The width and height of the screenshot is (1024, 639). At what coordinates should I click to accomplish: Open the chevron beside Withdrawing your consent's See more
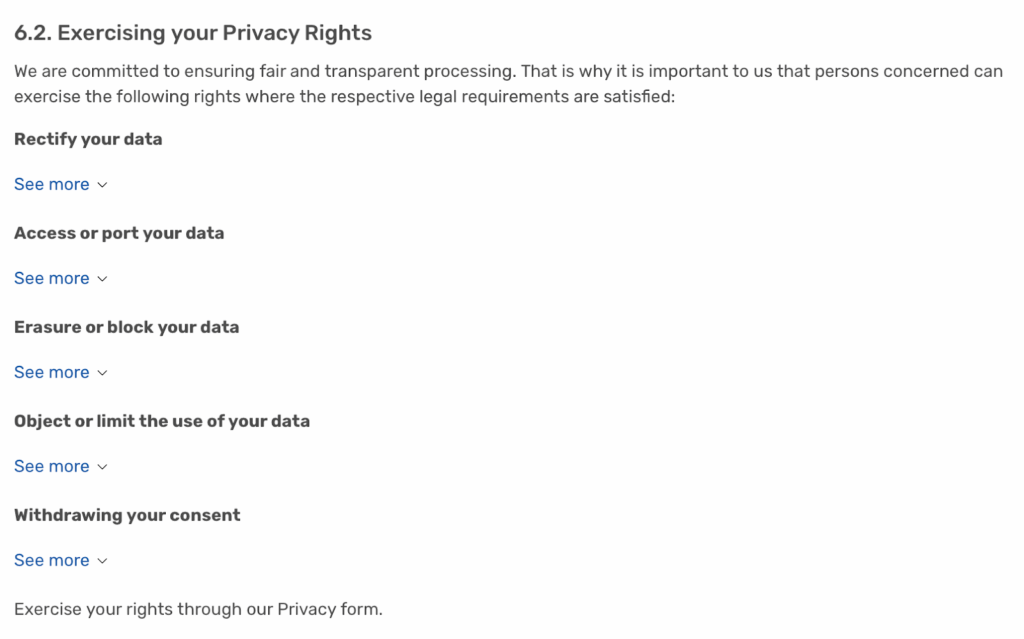[103, 560]
